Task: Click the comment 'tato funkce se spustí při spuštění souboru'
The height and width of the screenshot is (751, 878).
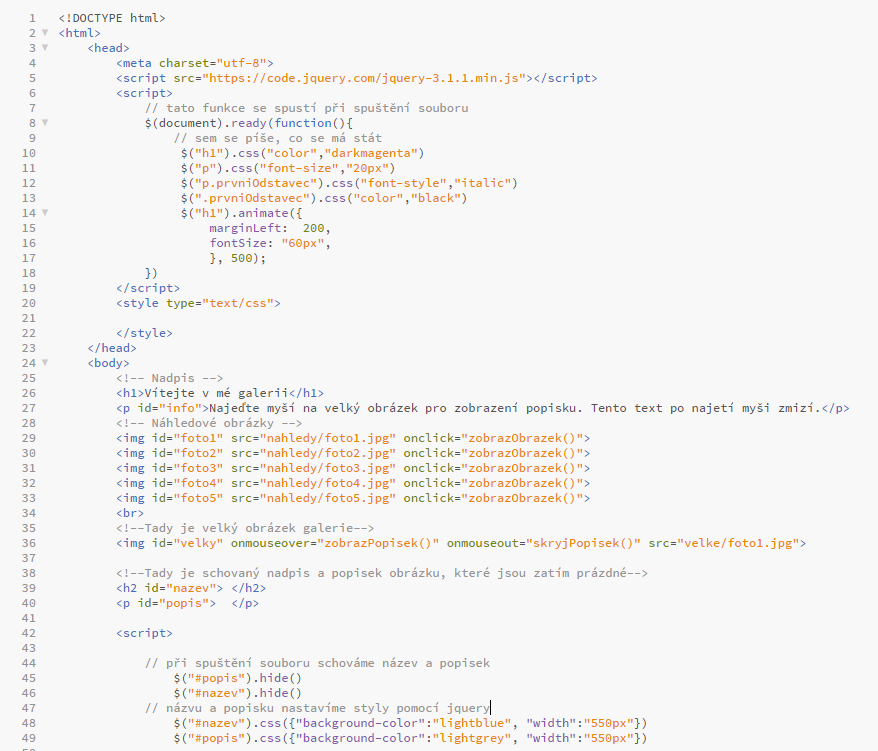Action: [x=306, y=108]
